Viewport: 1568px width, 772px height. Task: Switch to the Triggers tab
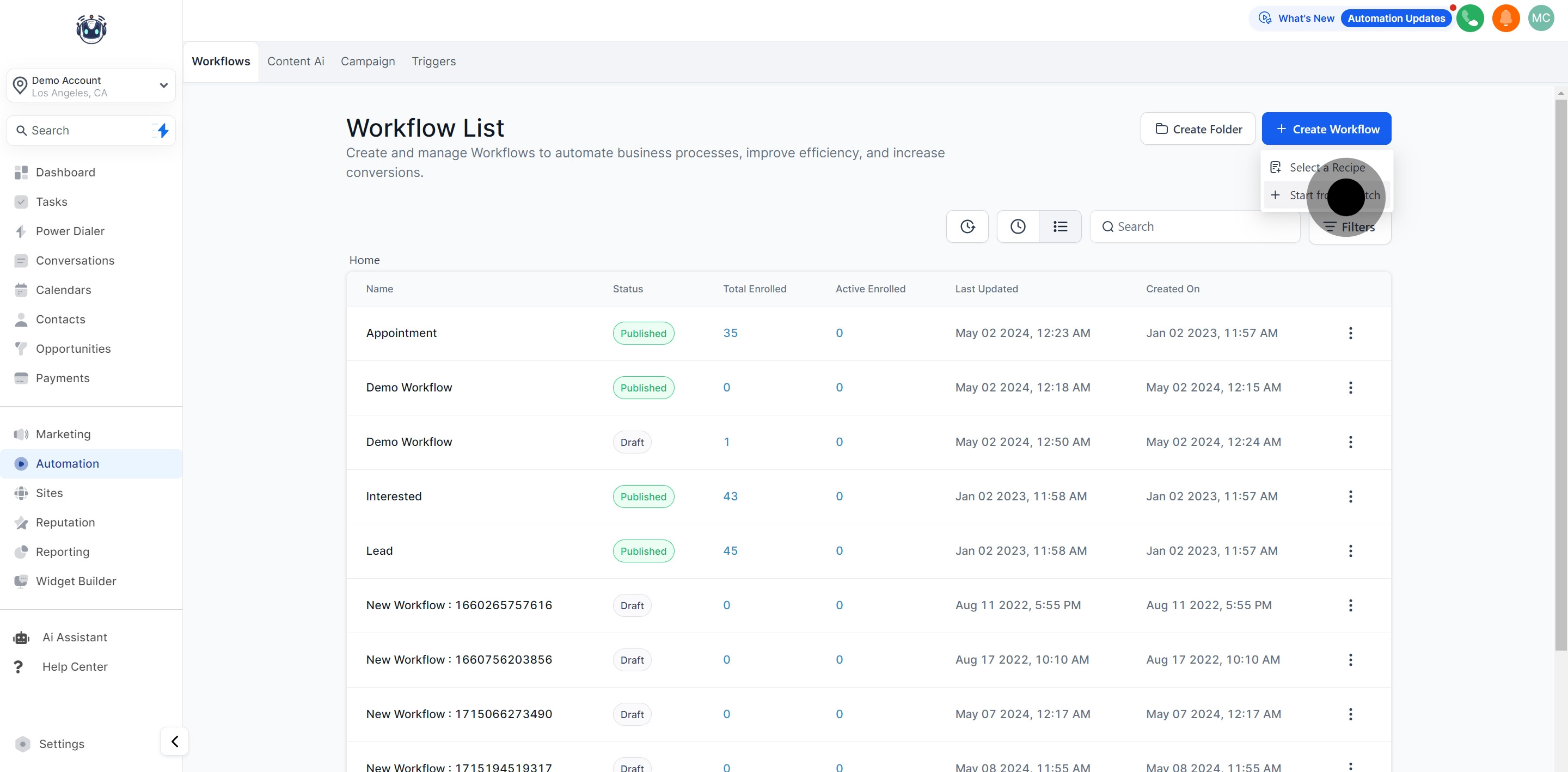pos(433,62)
